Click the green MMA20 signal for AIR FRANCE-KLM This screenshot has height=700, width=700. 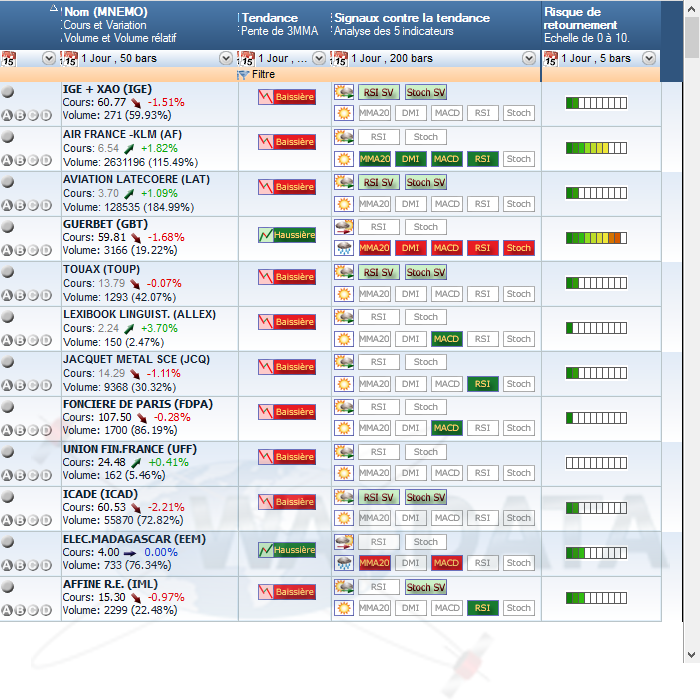[x=375, y=158]
